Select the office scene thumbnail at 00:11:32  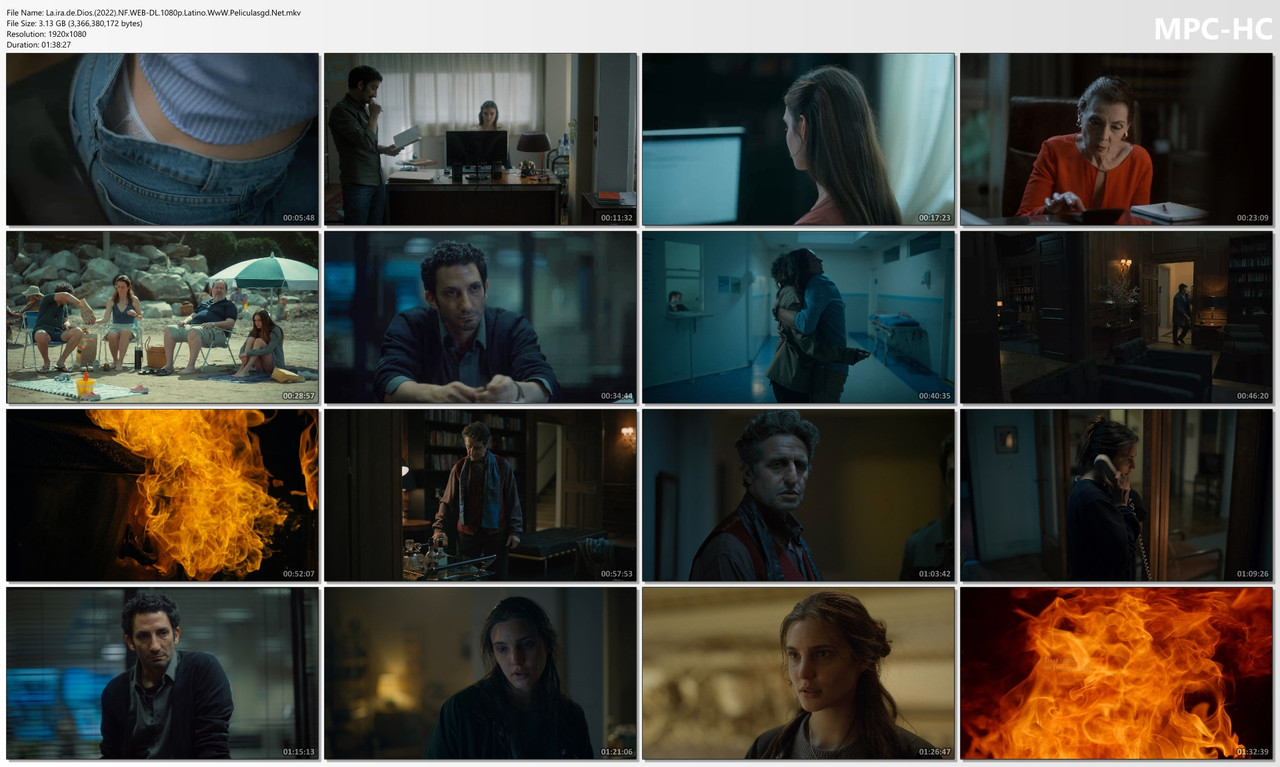pyautogui.click(x=480, y=139)
